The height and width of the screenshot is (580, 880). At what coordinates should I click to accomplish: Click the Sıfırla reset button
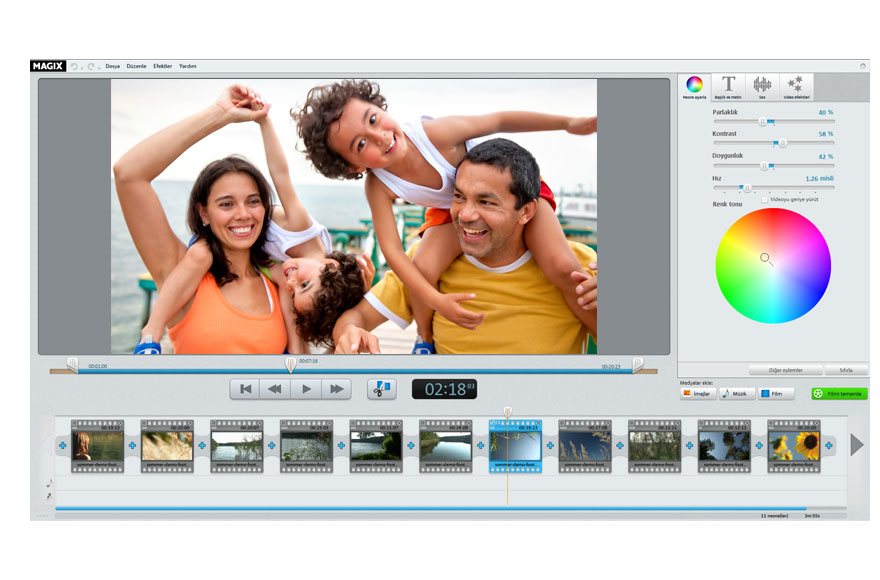pos(846,371)
